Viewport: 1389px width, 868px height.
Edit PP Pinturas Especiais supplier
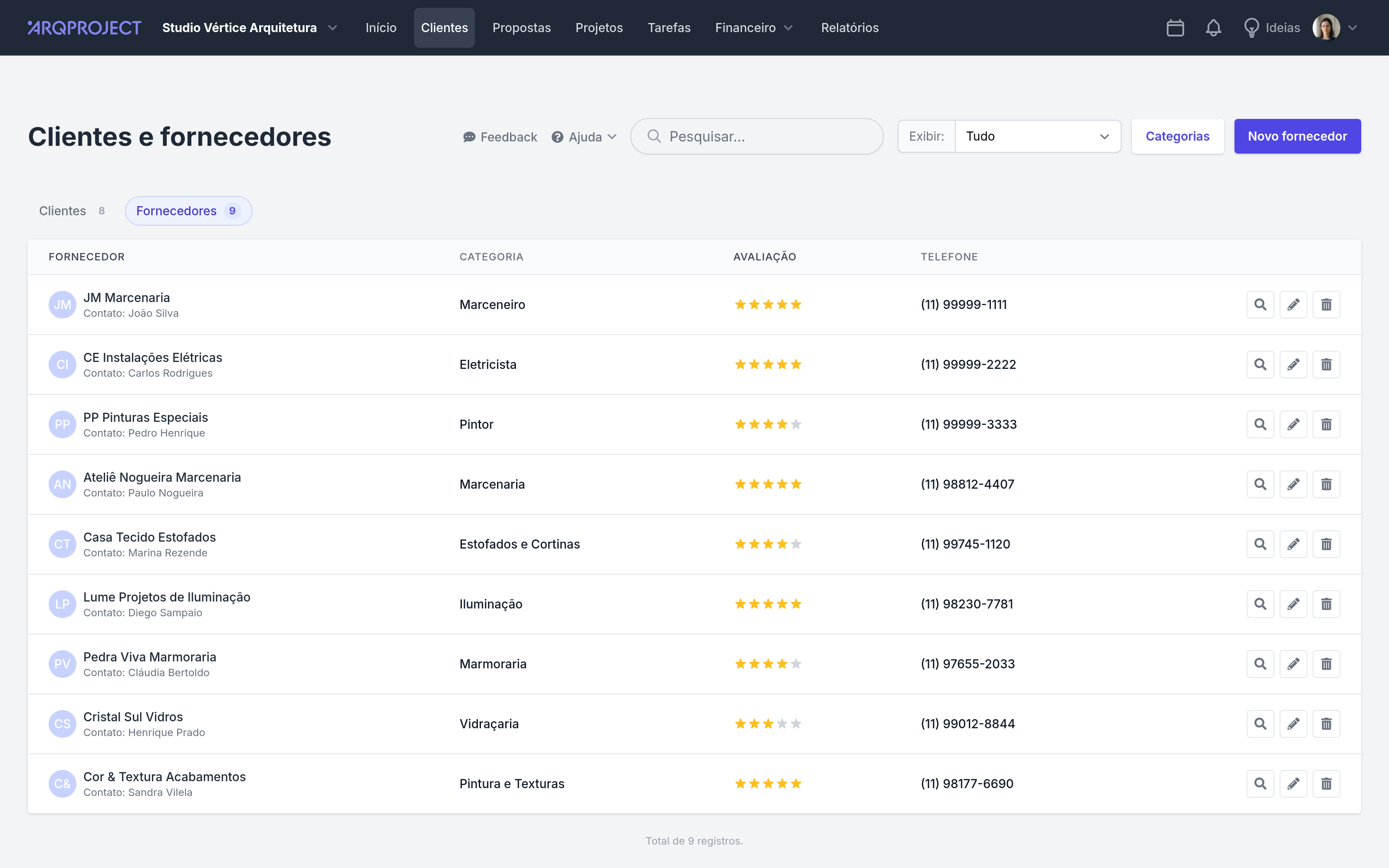point(1293,424)
